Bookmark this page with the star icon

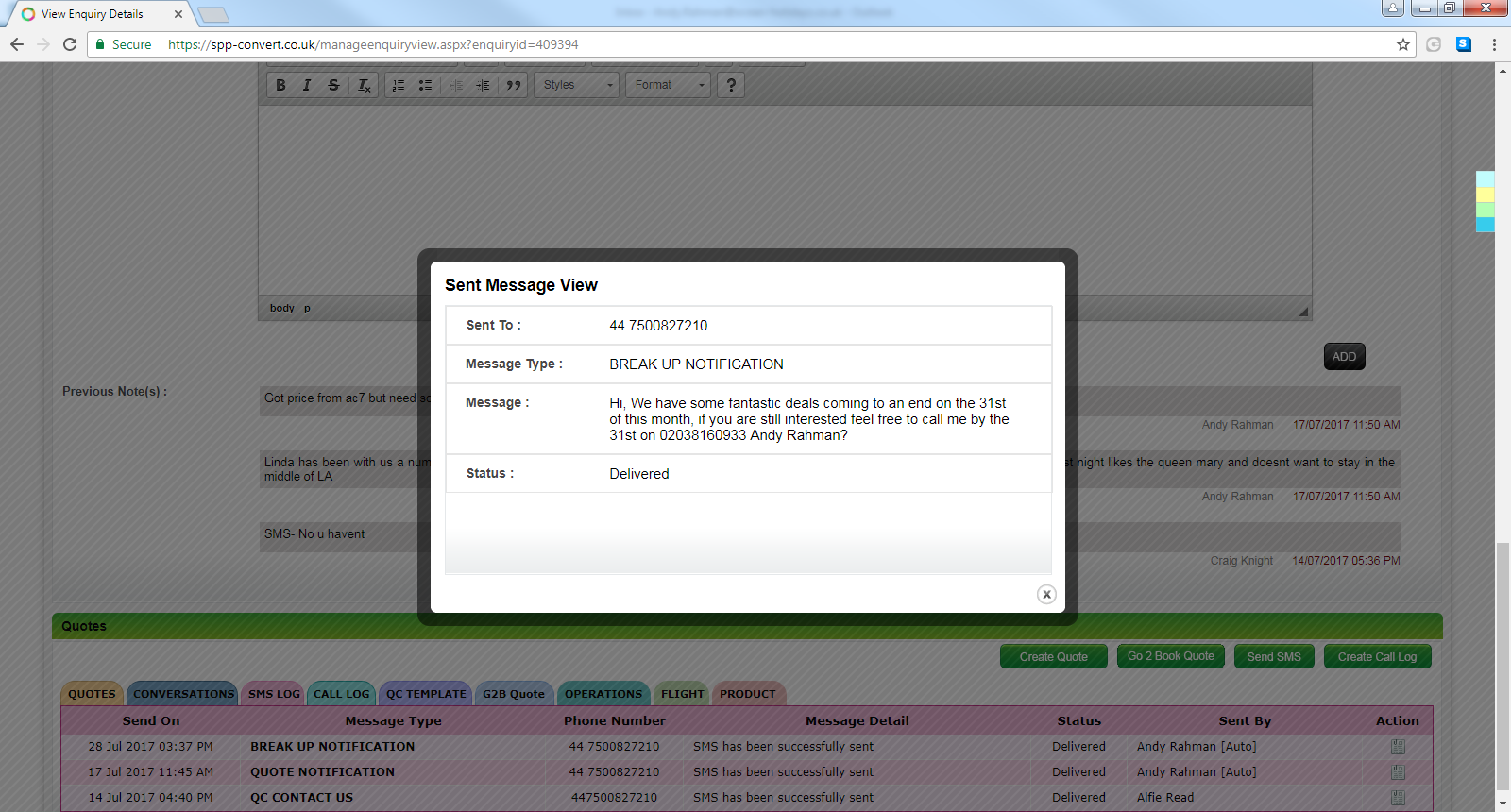pos(1403,44)
